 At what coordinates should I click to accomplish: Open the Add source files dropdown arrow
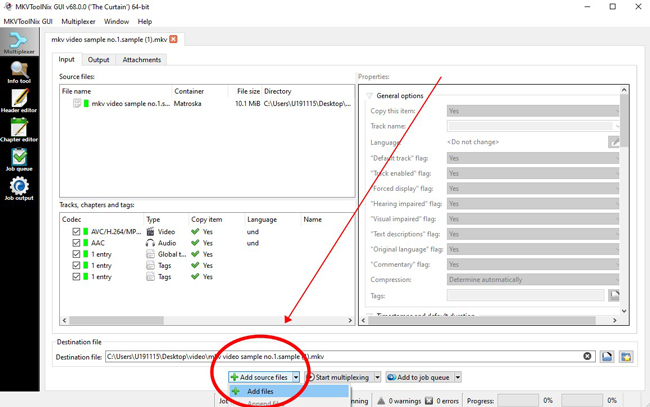tap(296, 377)
